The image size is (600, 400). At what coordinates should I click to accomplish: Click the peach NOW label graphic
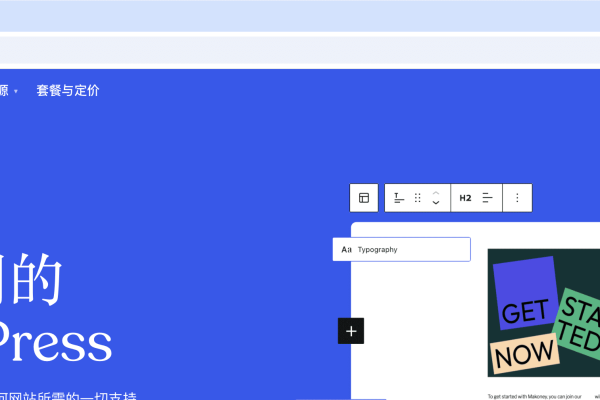pos(524,352)
